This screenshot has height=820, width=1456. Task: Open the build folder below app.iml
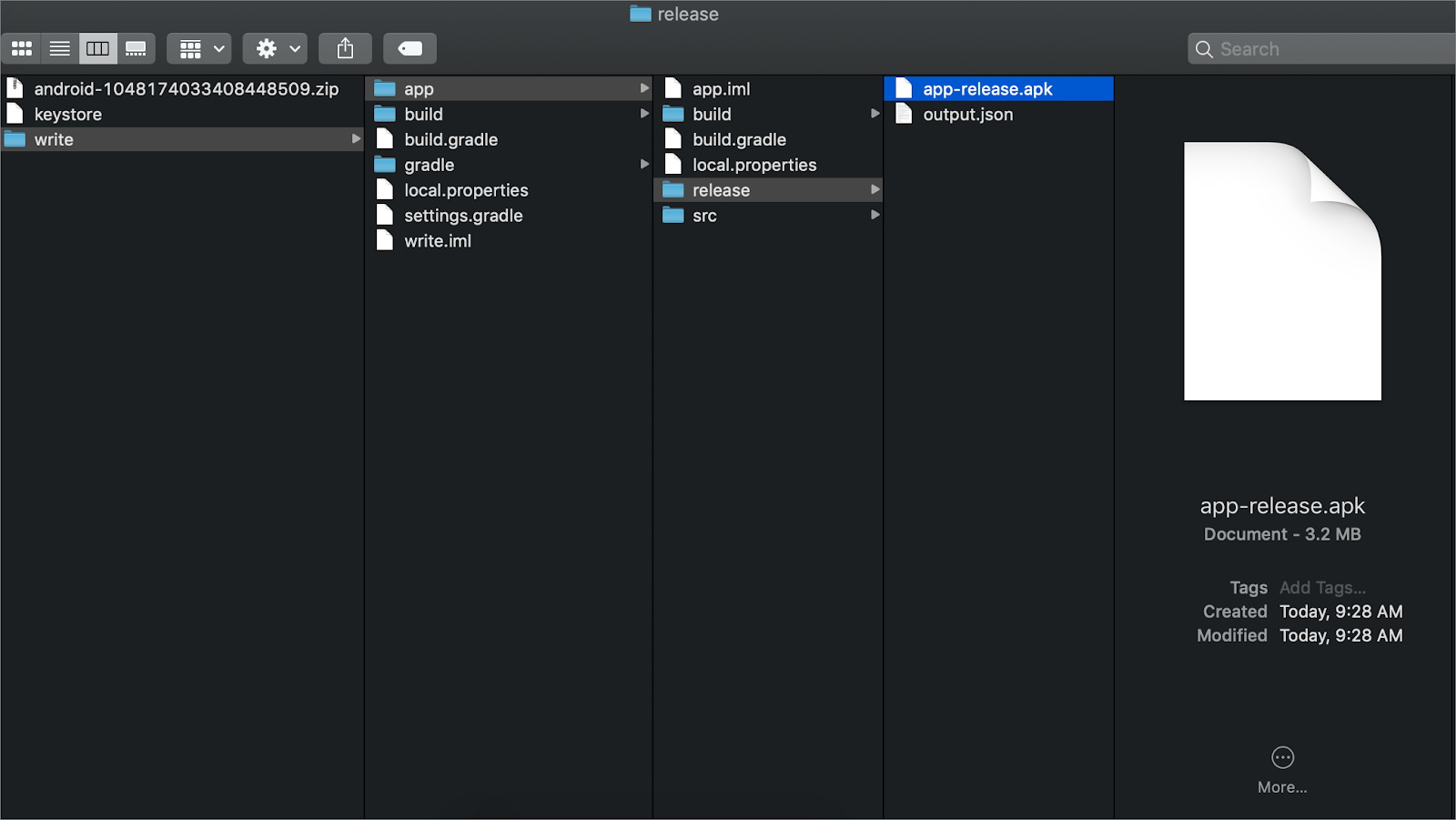pyautogui.click(x=769, y=114)
